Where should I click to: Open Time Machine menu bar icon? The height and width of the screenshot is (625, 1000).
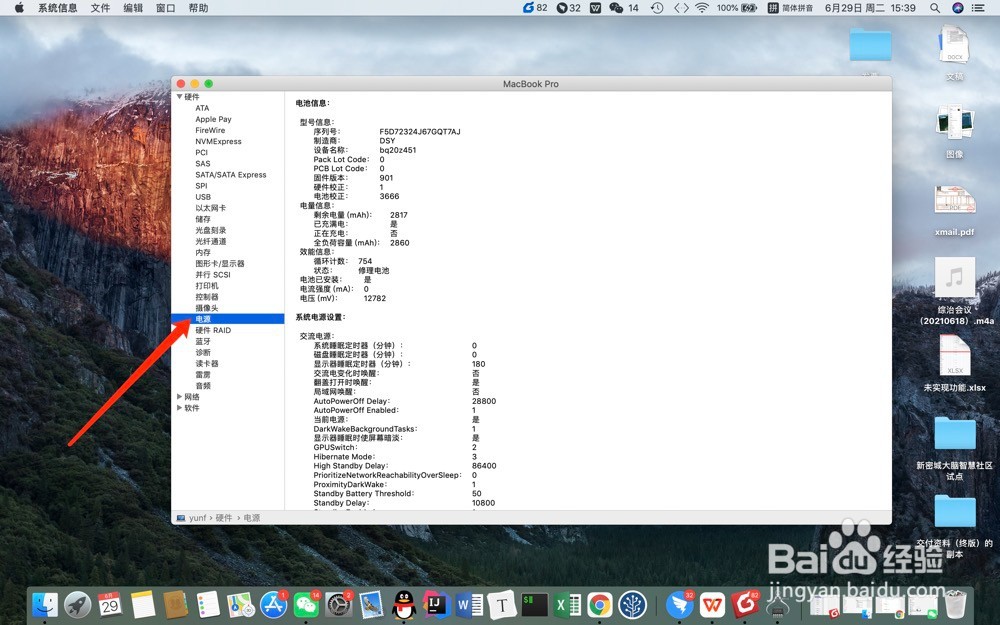pos(657,8)
